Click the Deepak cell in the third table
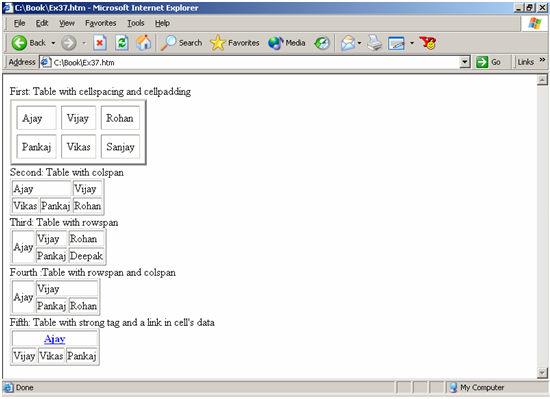 [x=86, y=256]
